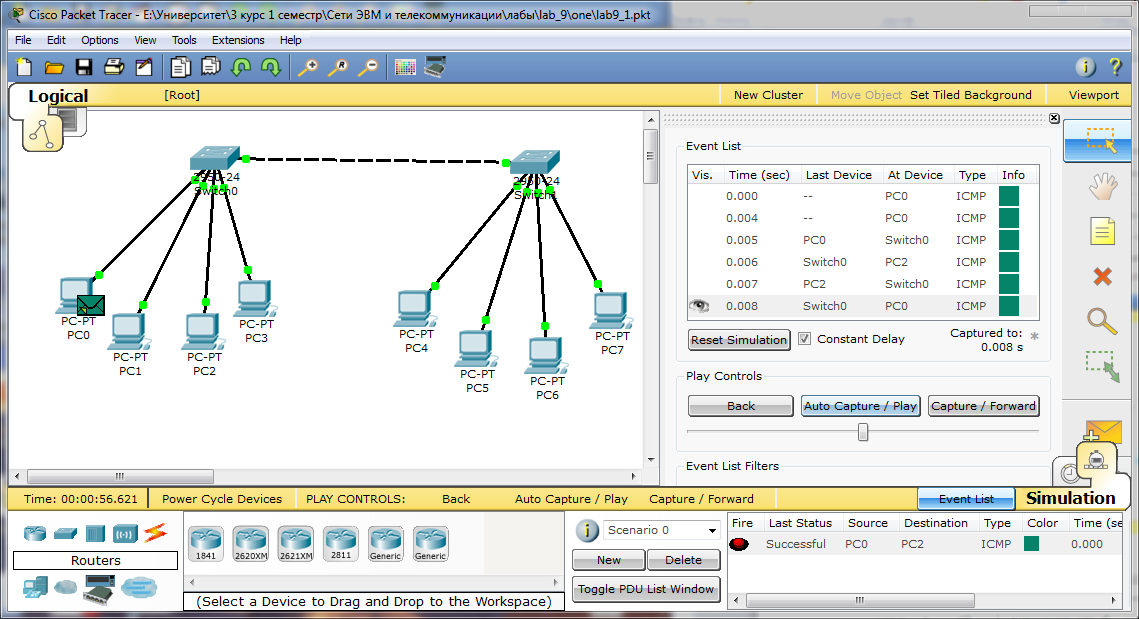Select the End Devices category icon
This screenshot has width=1139, height=619.
click(x=35, y=586)
